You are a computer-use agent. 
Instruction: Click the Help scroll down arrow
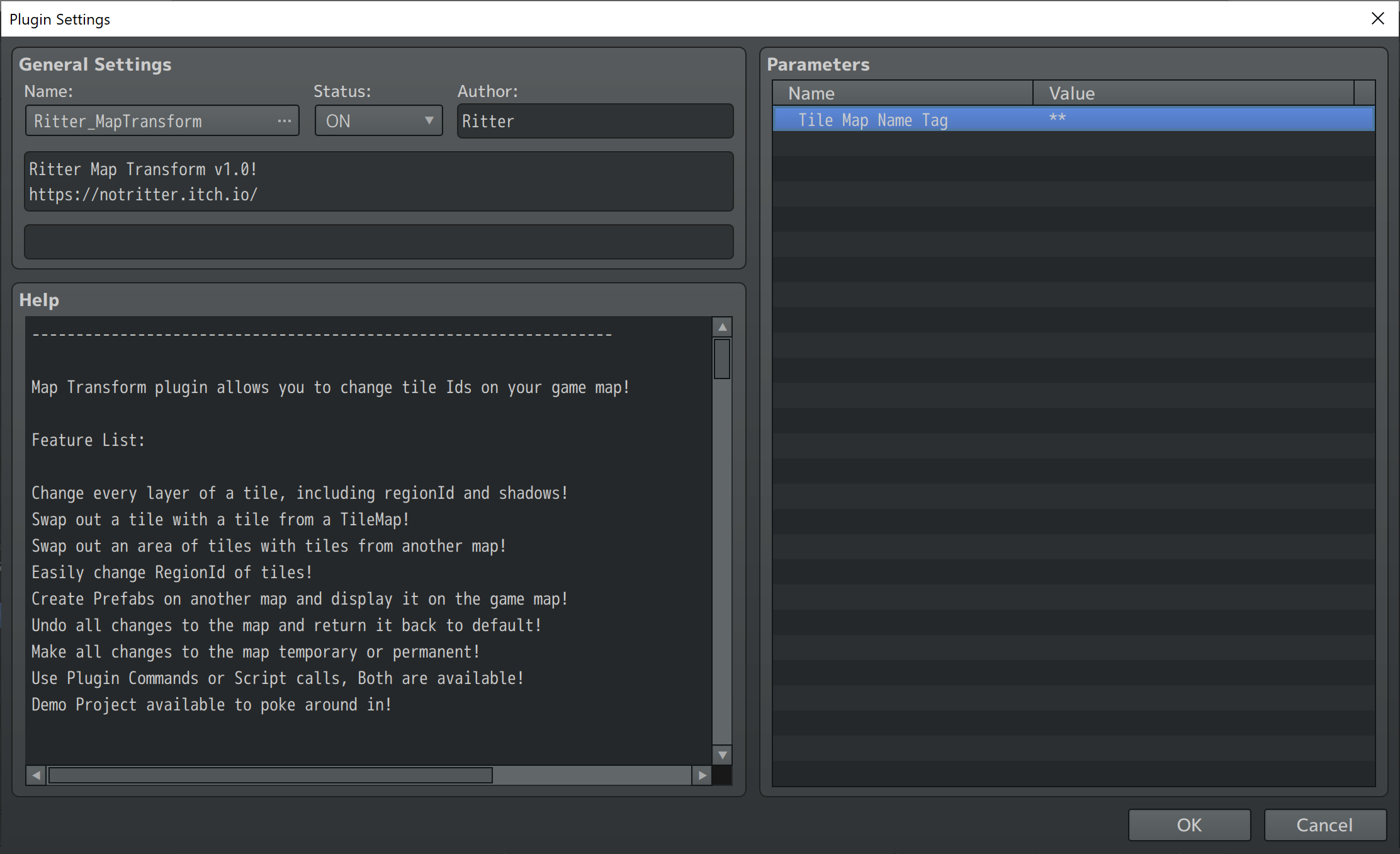[x=722, y=754]
